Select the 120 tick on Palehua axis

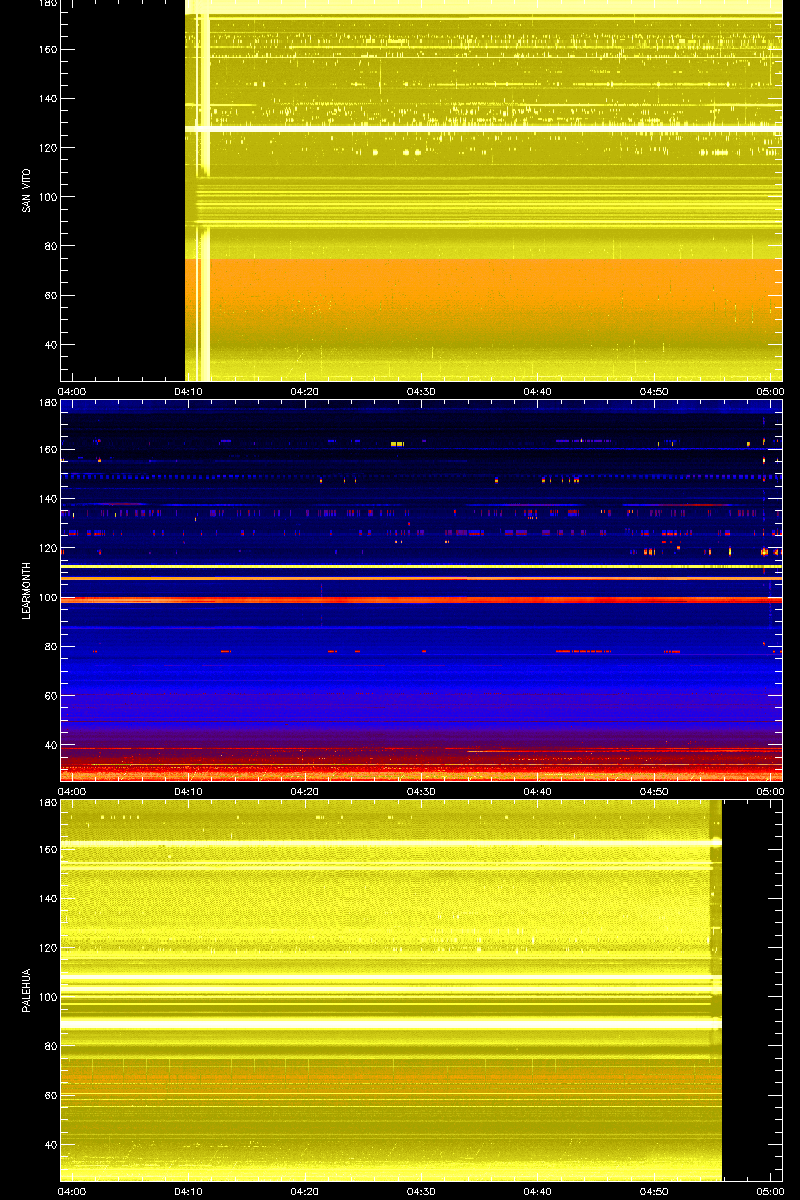[47, 948]
